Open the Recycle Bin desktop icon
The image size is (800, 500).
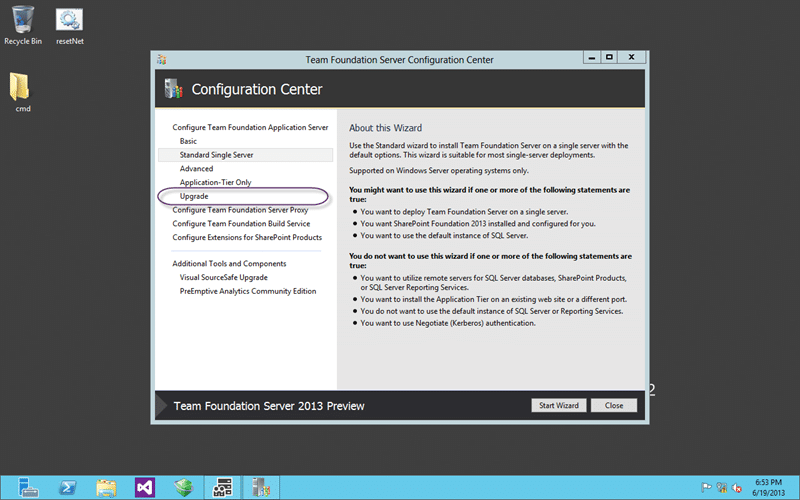(22, 26)
